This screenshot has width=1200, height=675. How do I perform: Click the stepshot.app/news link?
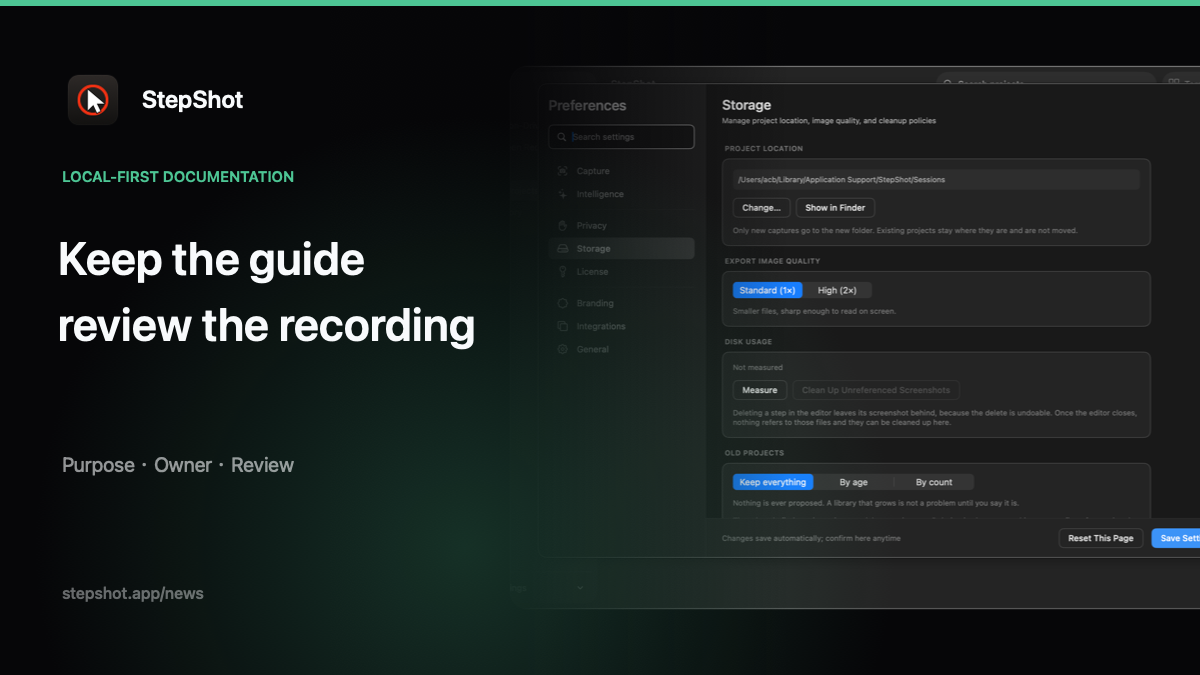(133, 593)
